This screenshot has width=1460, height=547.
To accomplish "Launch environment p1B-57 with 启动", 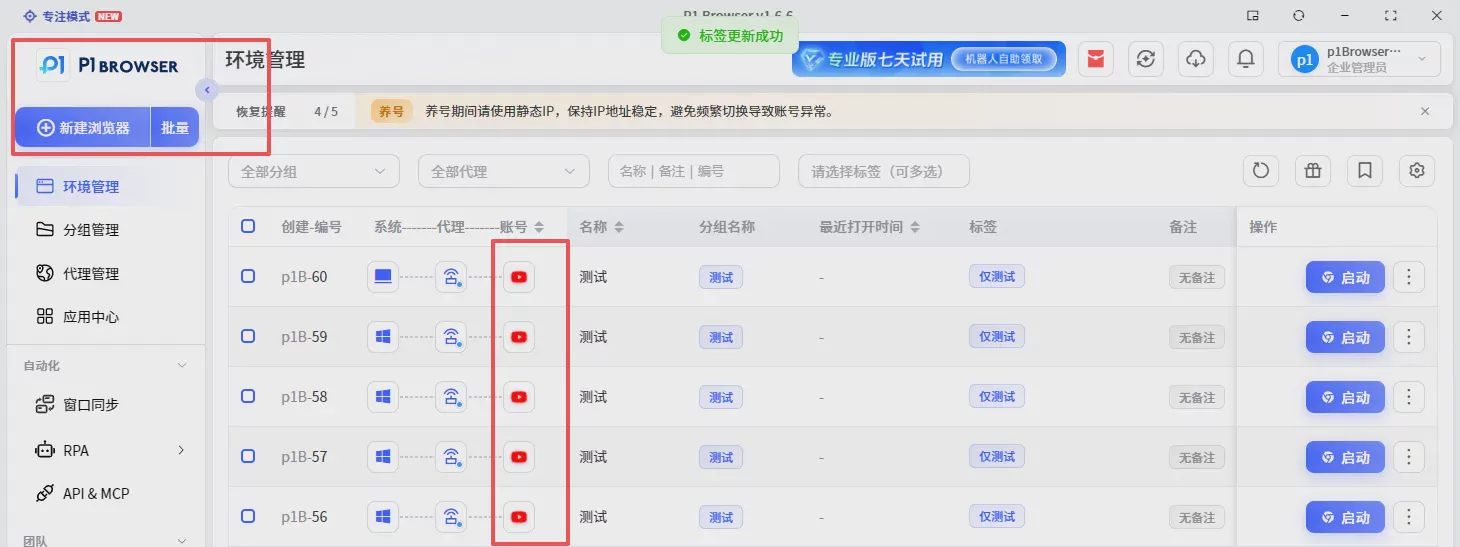I will (1345, 457).
